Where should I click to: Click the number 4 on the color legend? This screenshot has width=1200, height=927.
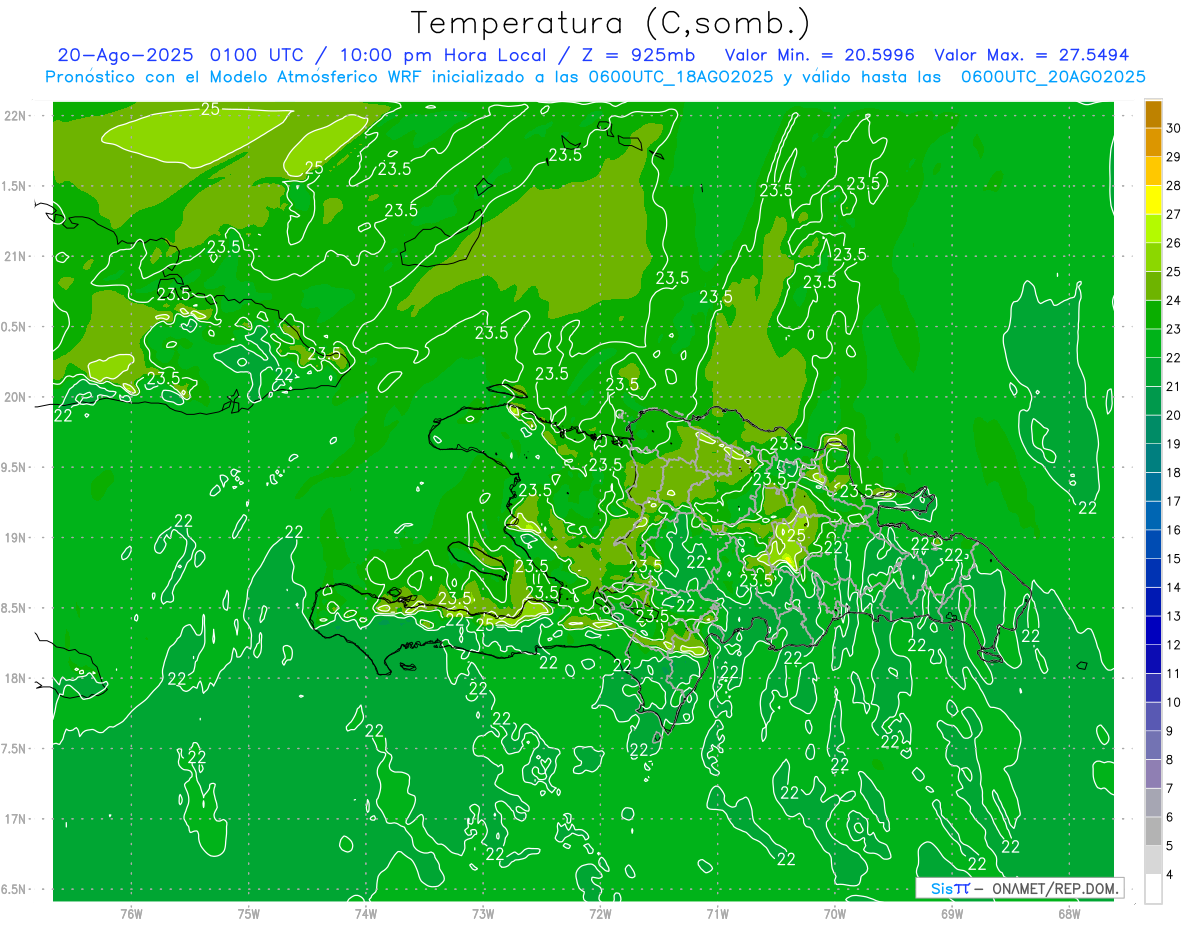(x=1171, y=874)
